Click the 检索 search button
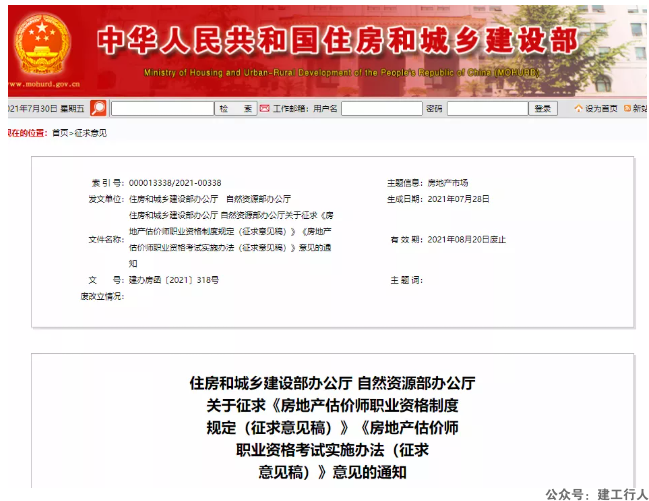Image resolution: width=649 pixels, height=501 pixels. (x=236, y=108)
